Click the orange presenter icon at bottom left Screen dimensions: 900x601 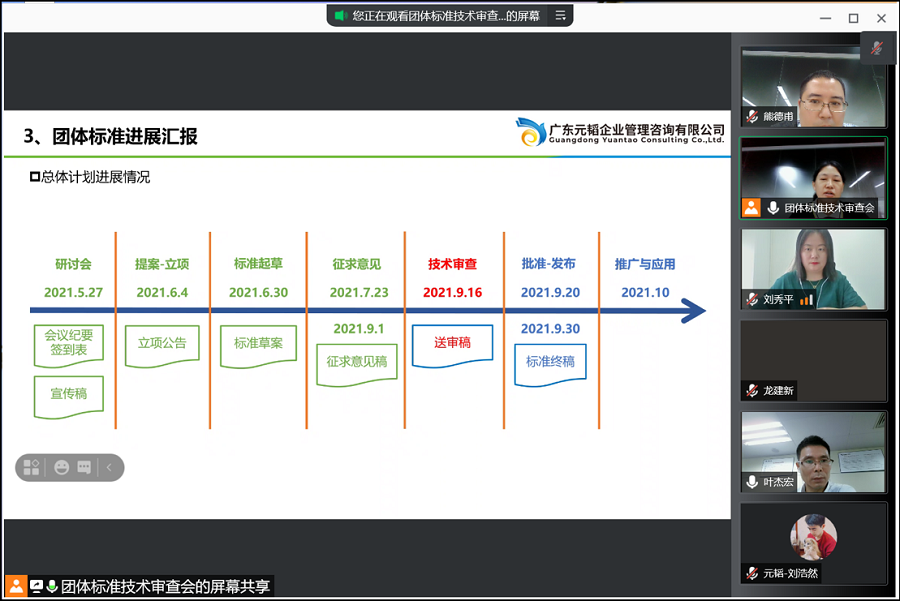pyautogui.click(x=15, y=587)
